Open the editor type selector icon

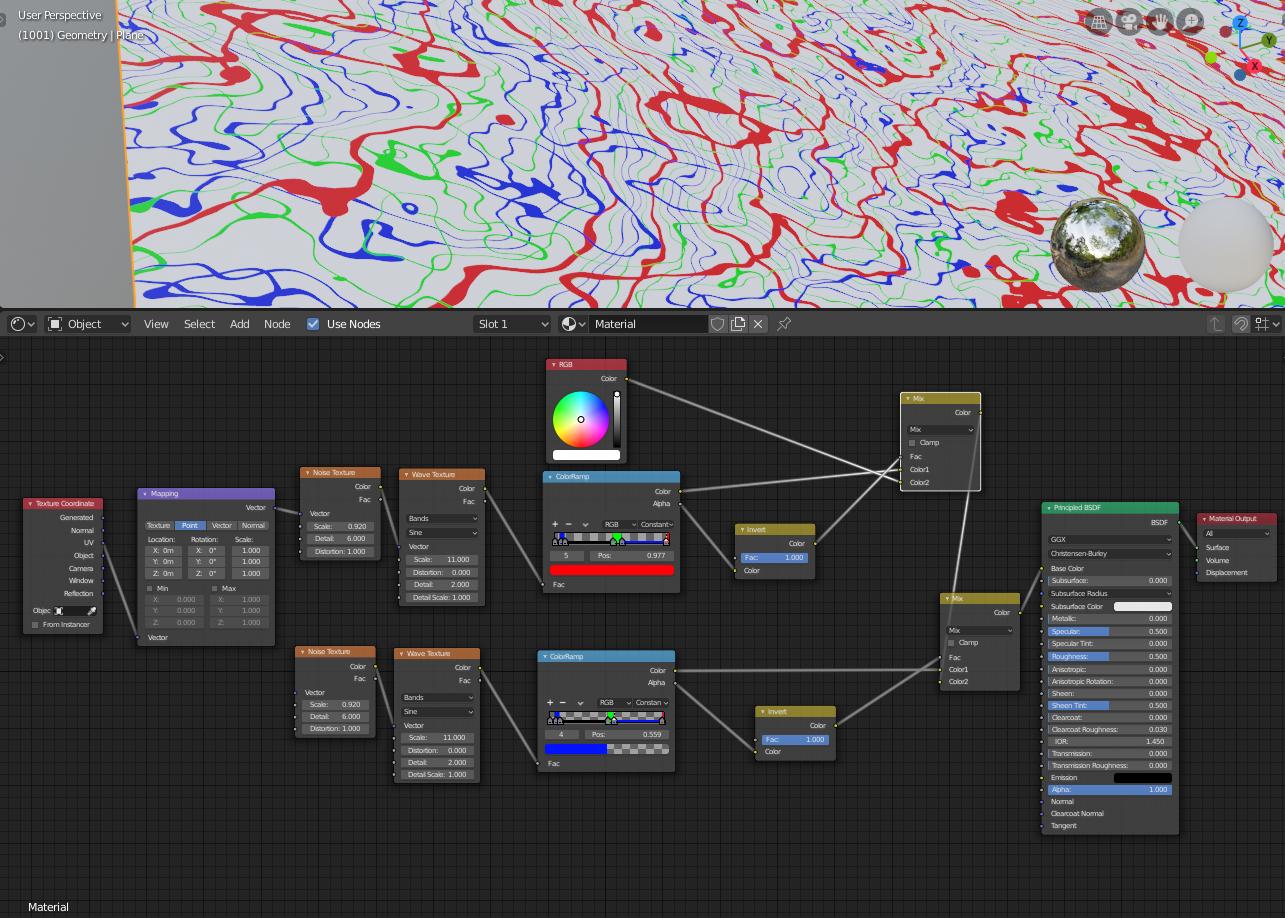[22, 324]
